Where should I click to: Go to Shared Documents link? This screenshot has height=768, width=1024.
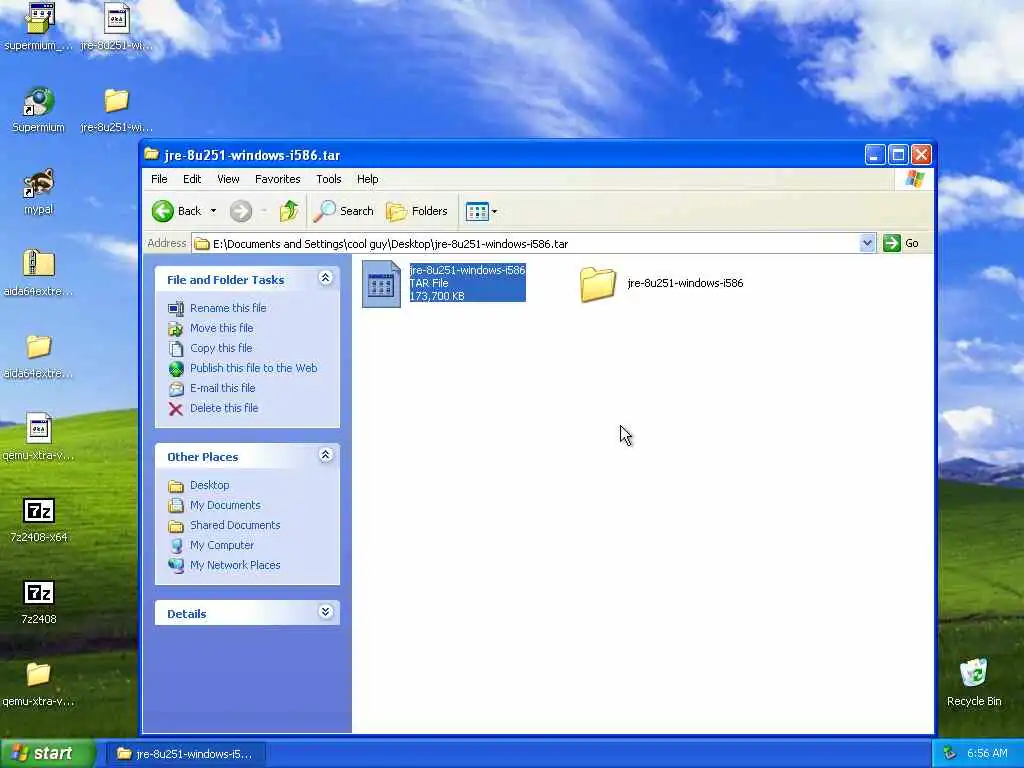click(234, 526)
